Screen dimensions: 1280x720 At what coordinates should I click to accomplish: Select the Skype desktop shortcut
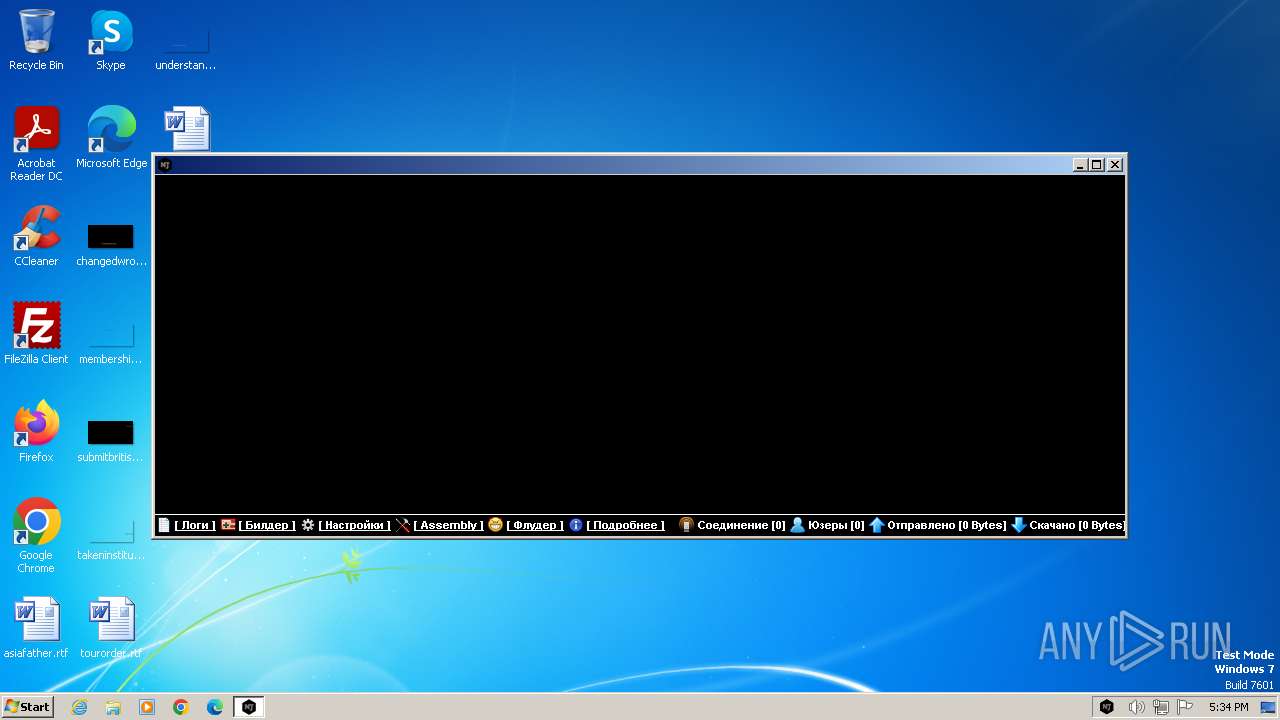point(110,41)
